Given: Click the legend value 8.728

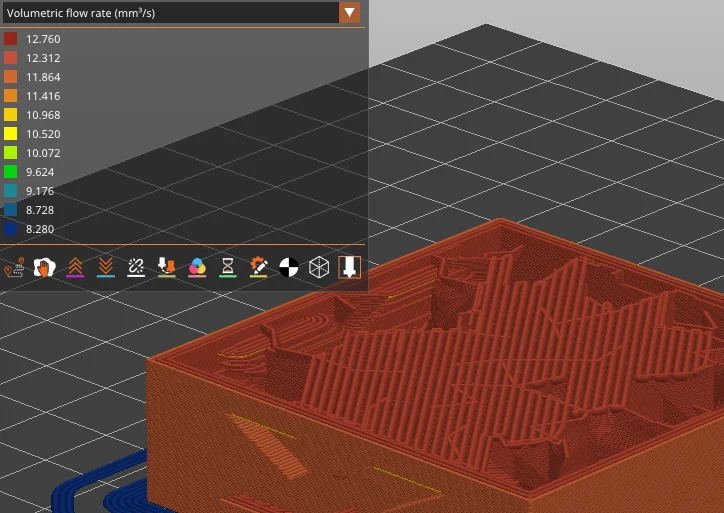Looking at the screenshot, I should pos(40,210).
